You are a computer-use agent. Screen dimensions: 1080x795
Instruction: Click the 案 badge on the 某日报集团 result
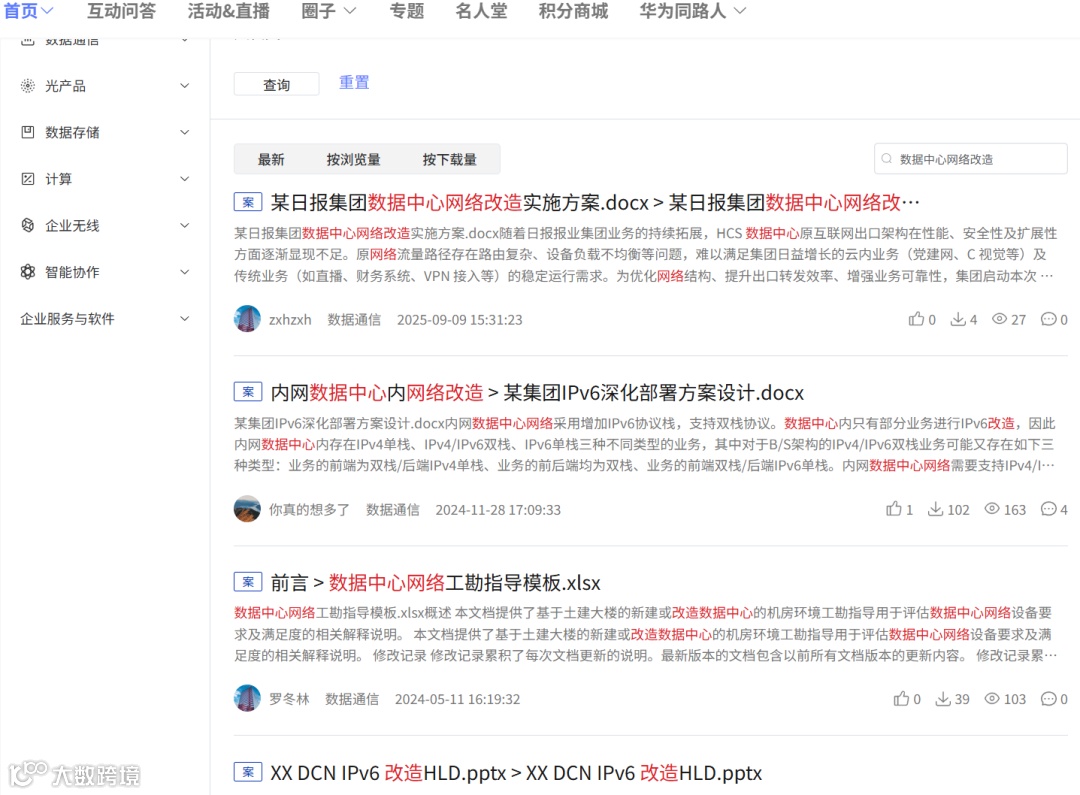248,202
